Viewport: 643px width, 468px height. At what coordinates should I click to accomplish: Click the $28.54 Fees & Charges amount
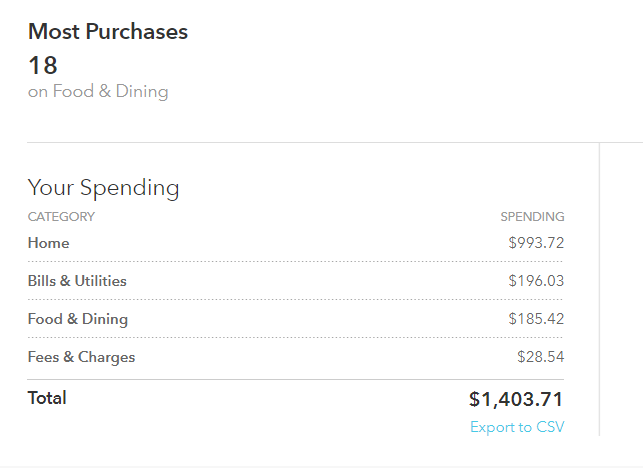(540, 357)
